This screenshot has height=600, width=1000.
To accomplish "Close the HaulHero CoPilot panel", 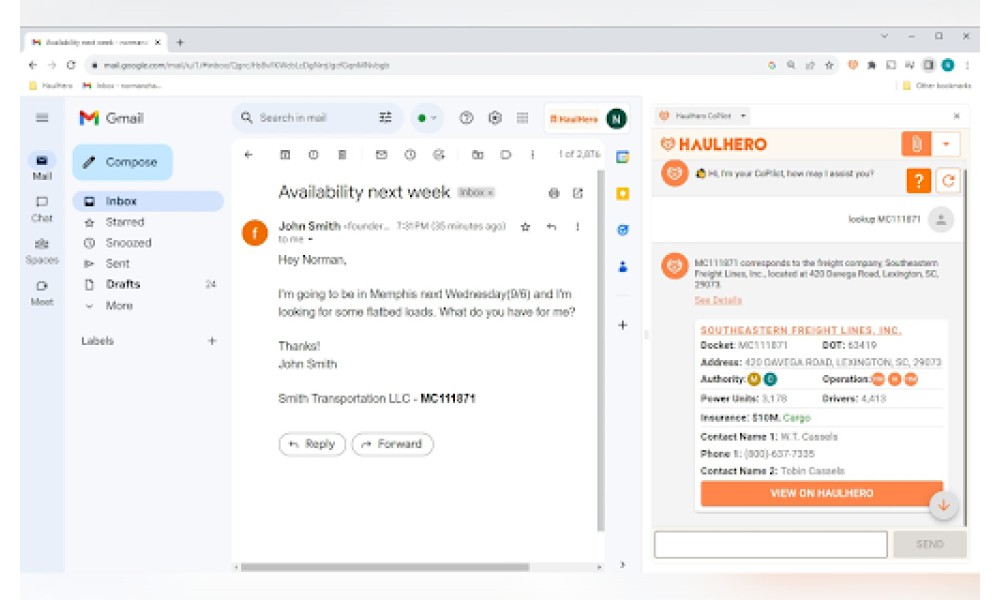I will click(957, 116).
